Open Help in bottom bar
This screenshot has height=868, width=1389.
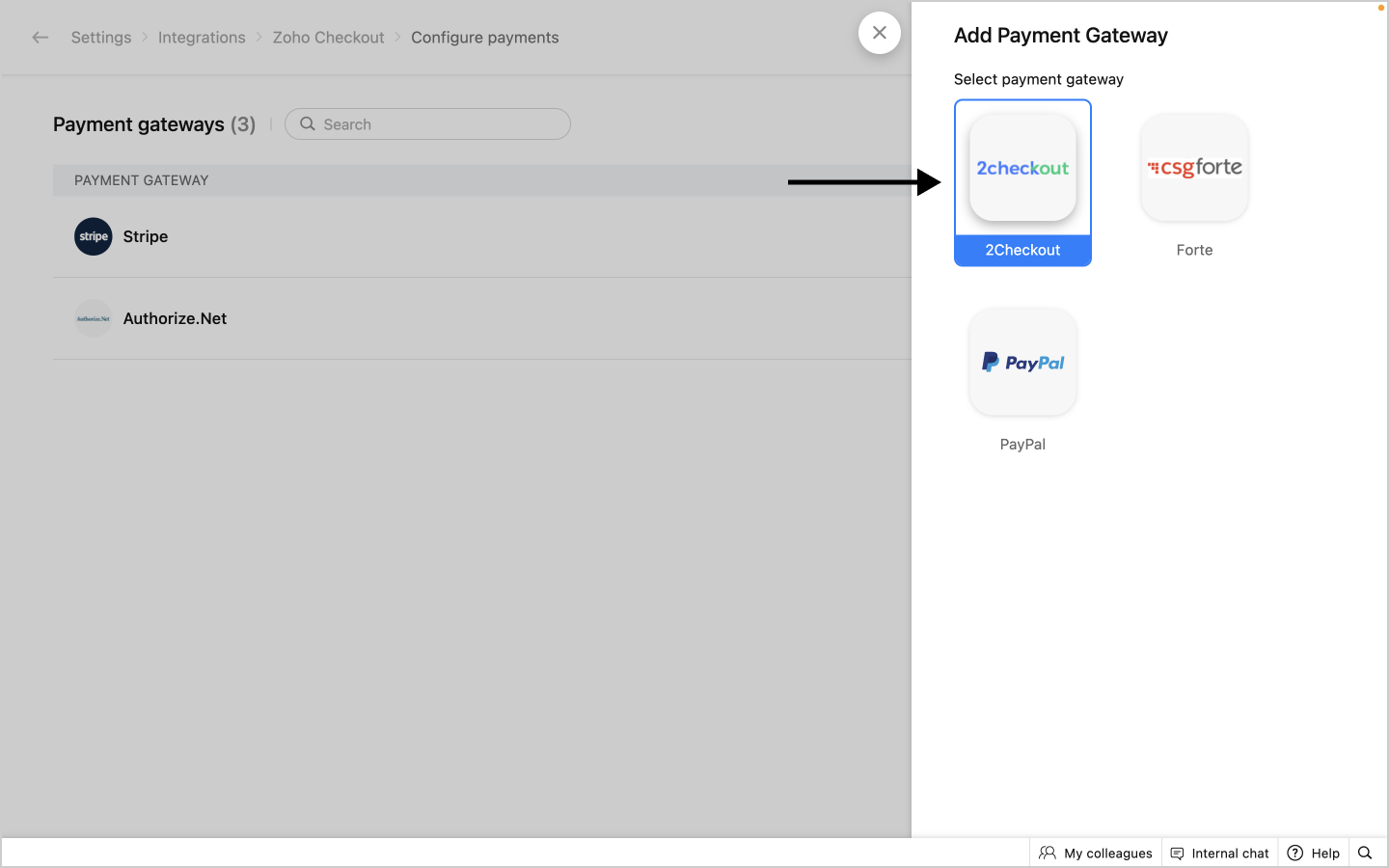tap(1314, 854)
